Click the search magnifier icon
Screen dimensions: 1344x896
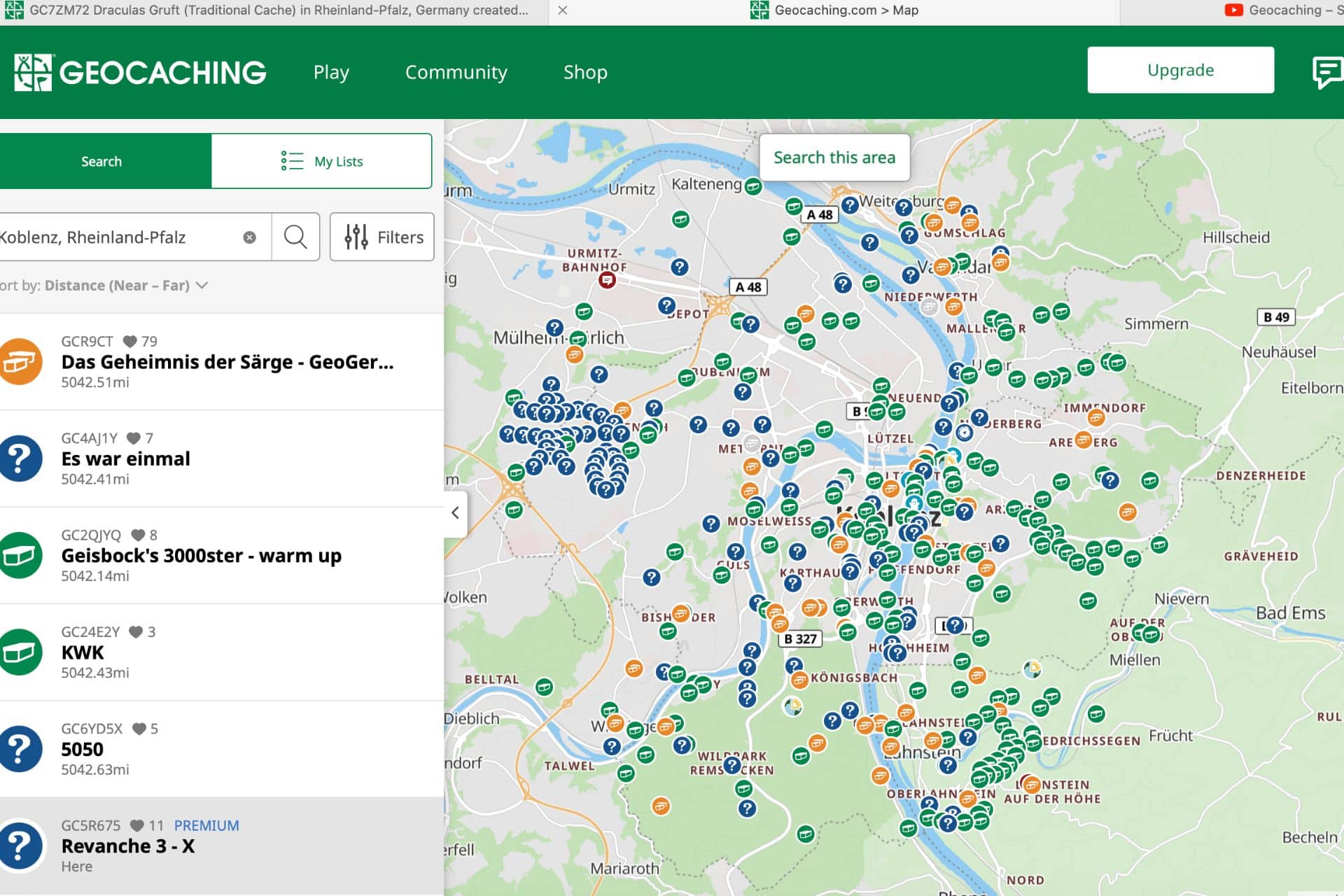click(295, 237)
